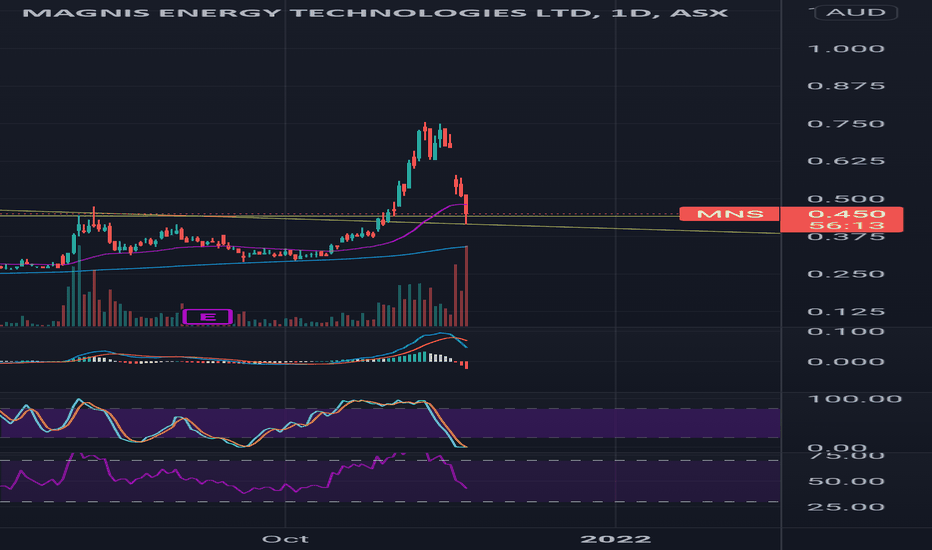Click the 2022 label on time axis
The height and width of the screenshot is (550, 932).
click(x=615, y=539)
